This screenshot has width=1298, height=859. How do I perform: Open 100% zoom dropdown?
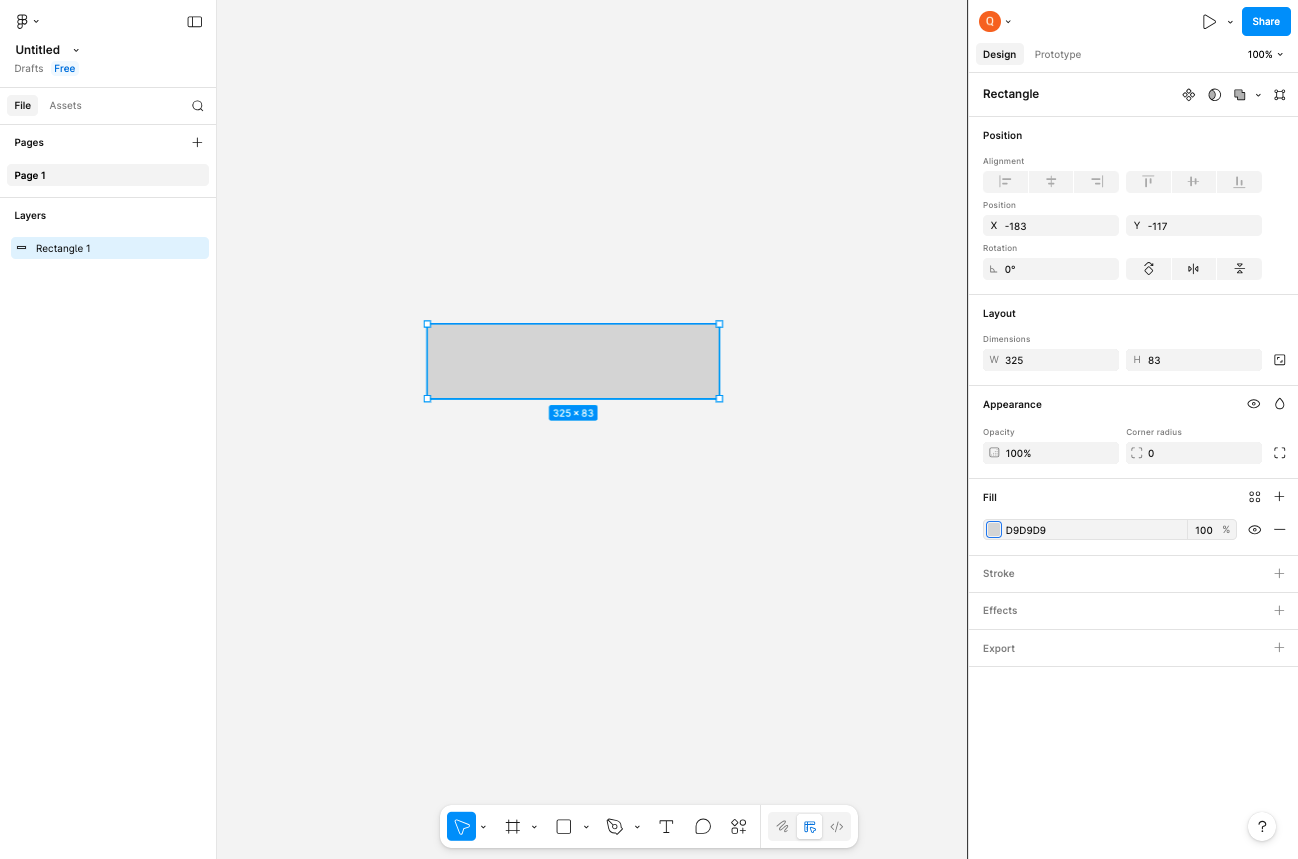pos(1265,55)
